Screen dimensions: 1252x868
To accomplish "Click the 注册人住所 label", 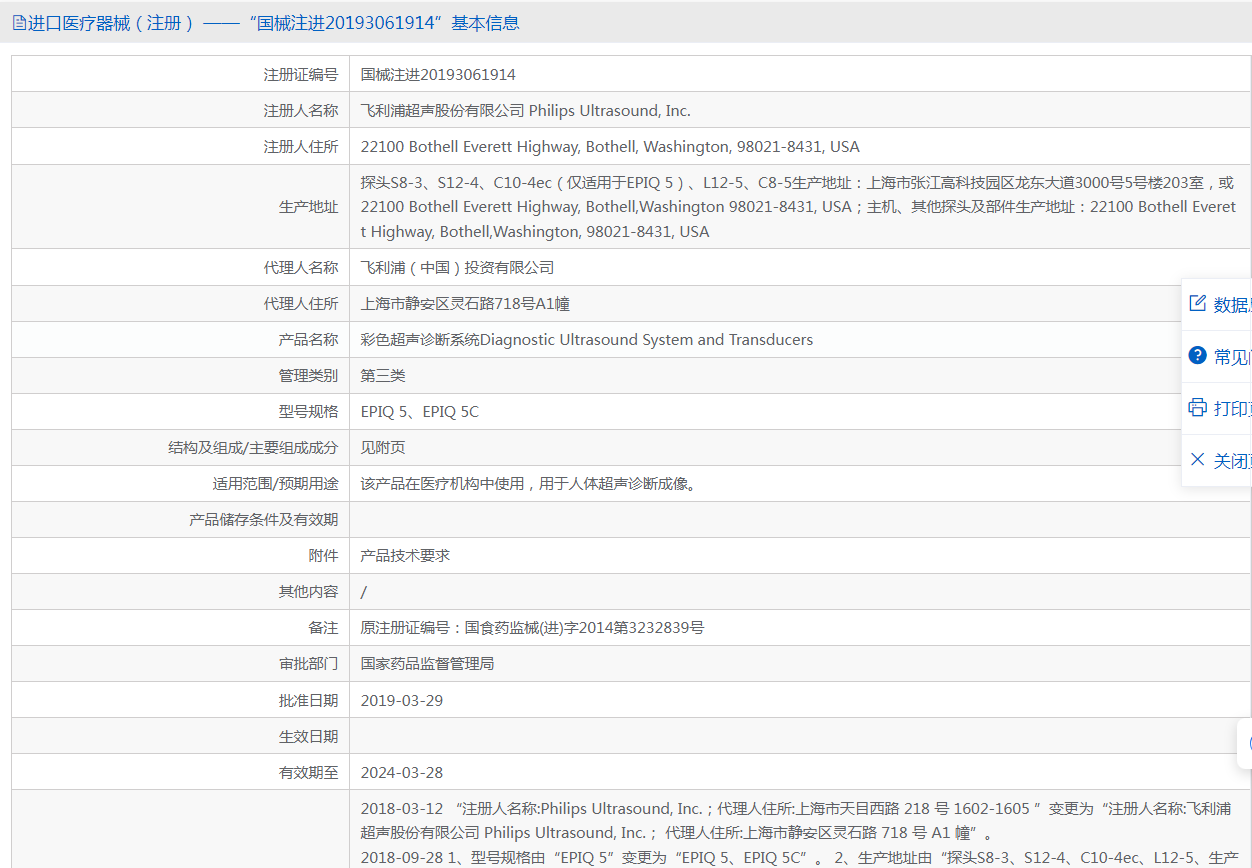I will pos(301,147).
